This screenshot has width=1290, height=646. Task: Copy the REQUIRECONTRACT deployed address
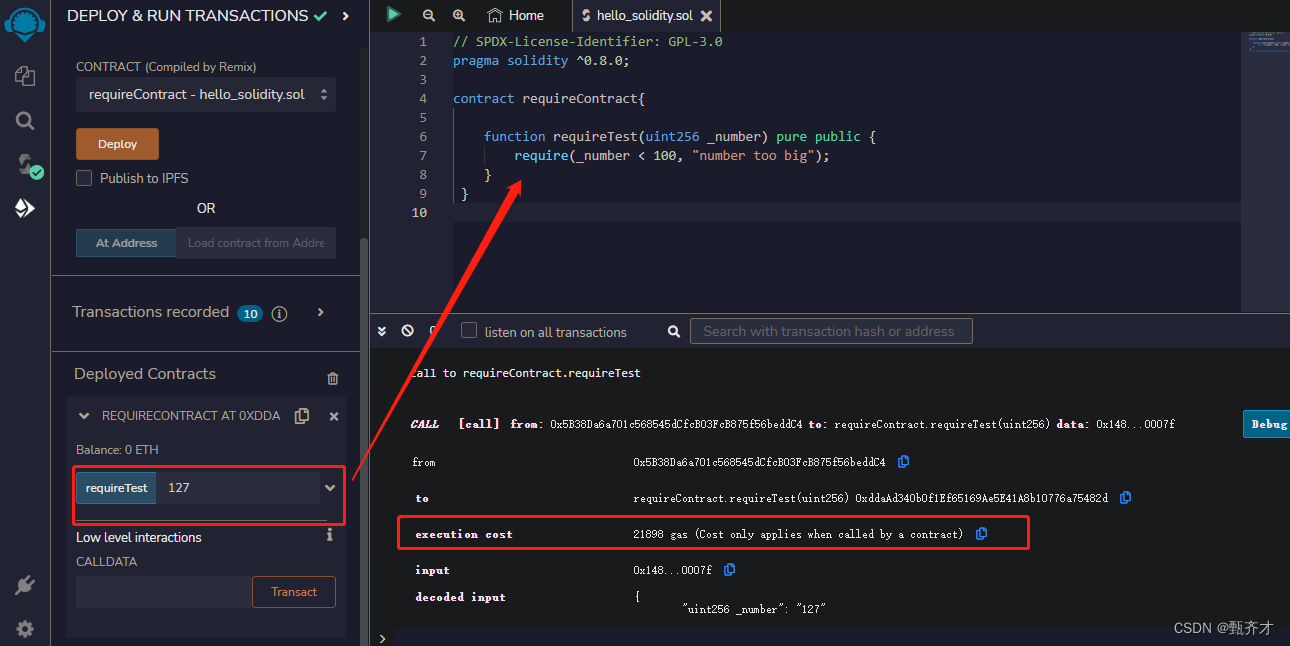(x=302, y=416)
